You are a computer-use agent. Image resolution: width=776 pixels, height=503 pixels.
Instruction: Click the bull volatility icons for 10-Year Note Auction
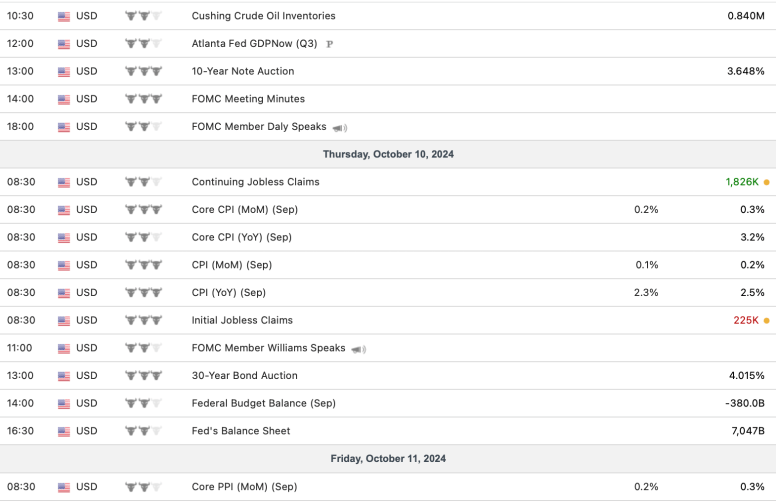click(143, 72)
